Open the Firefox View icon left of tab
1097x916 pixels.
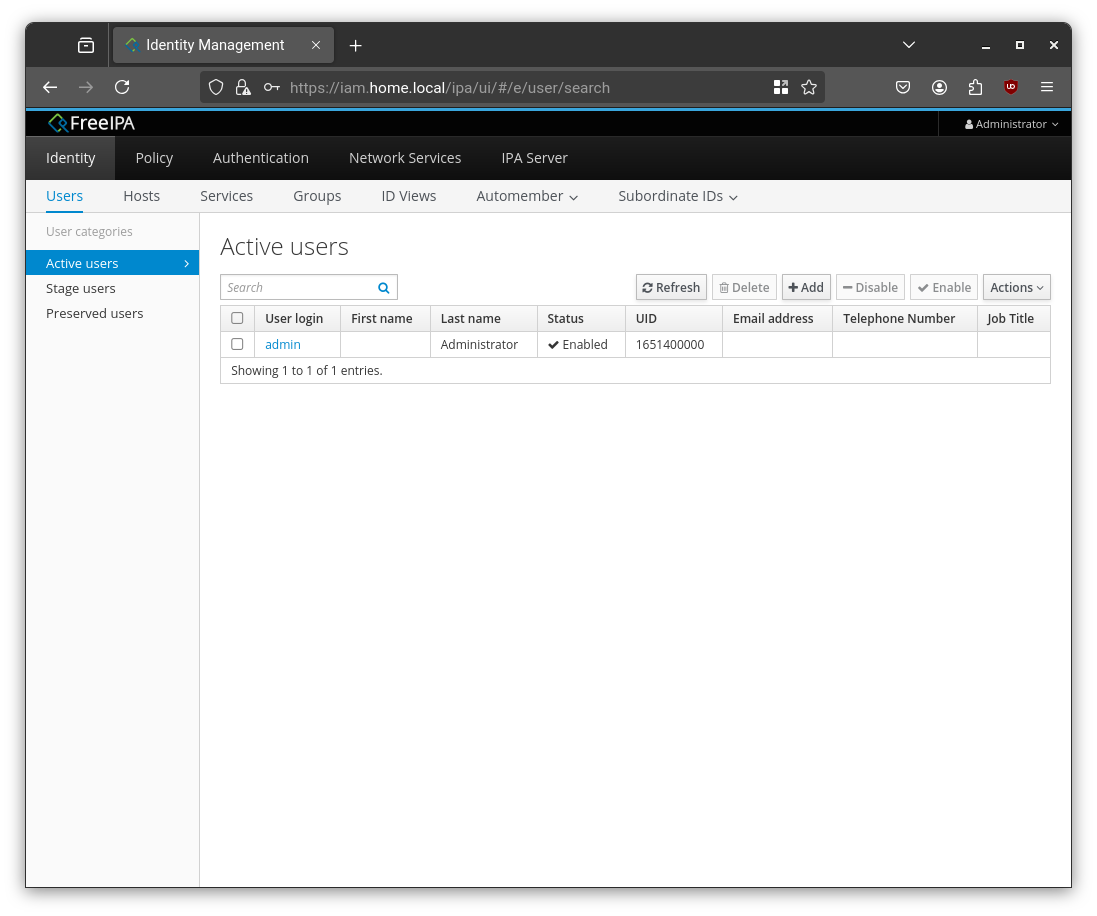[86, 45]
